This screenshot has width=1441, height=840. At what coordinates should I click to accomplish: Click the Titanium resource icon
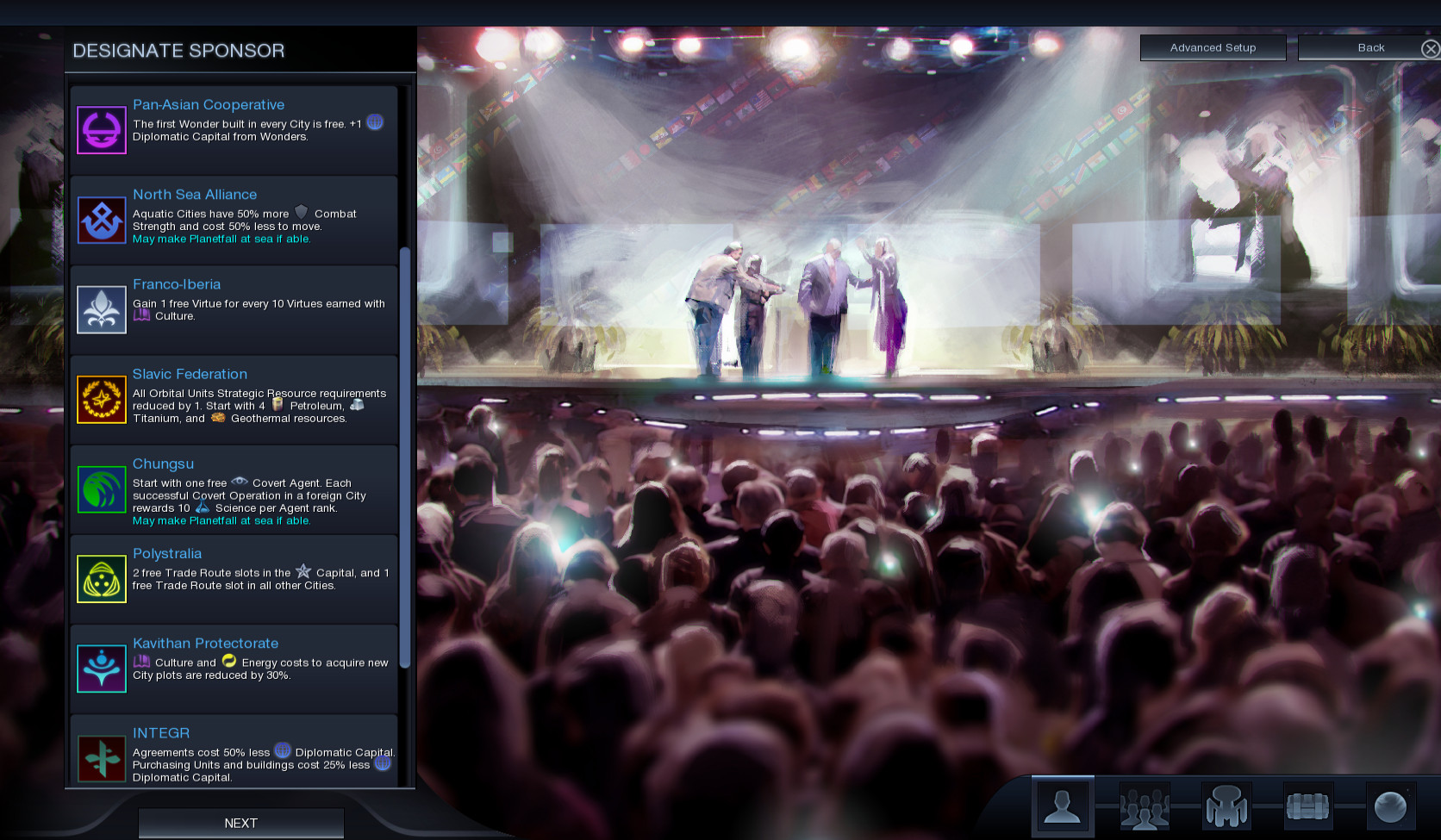pyautogui.click(x=357, y=404)
